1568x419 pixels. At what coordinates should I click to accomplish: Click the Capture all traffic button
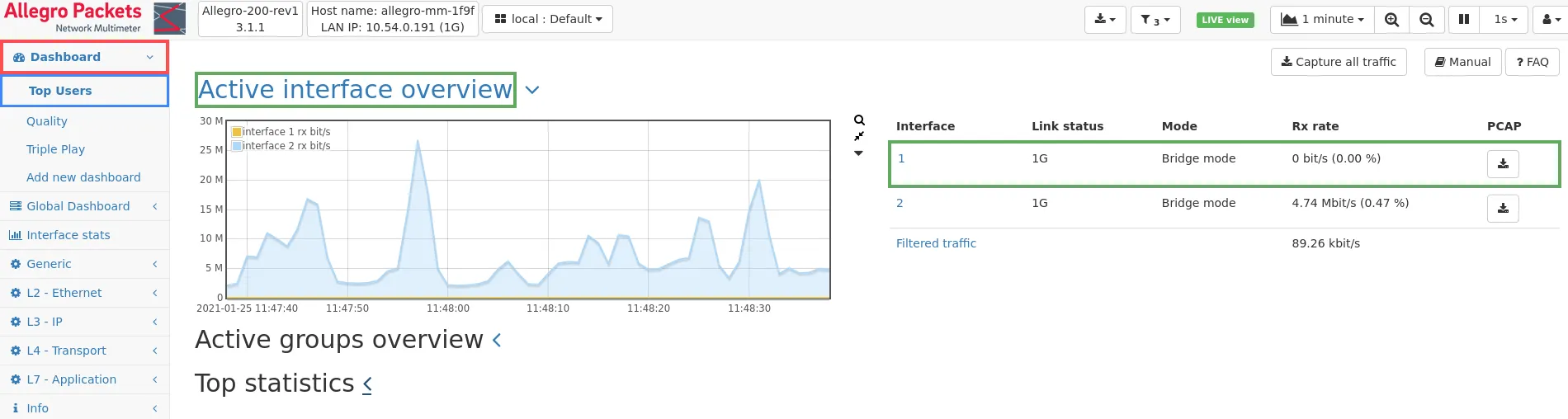(x=1338, y=62)
